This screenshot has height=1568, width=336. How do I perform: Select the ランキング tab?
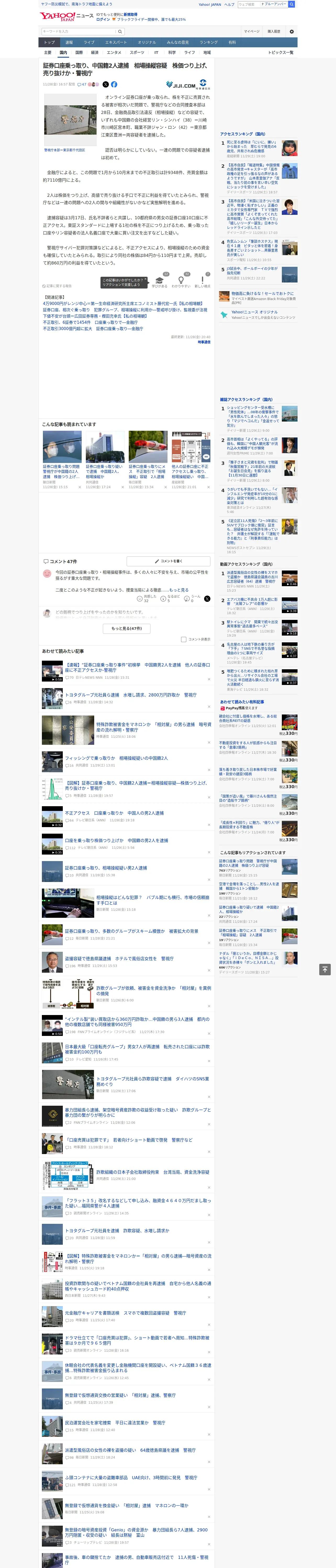pos(209,43)
